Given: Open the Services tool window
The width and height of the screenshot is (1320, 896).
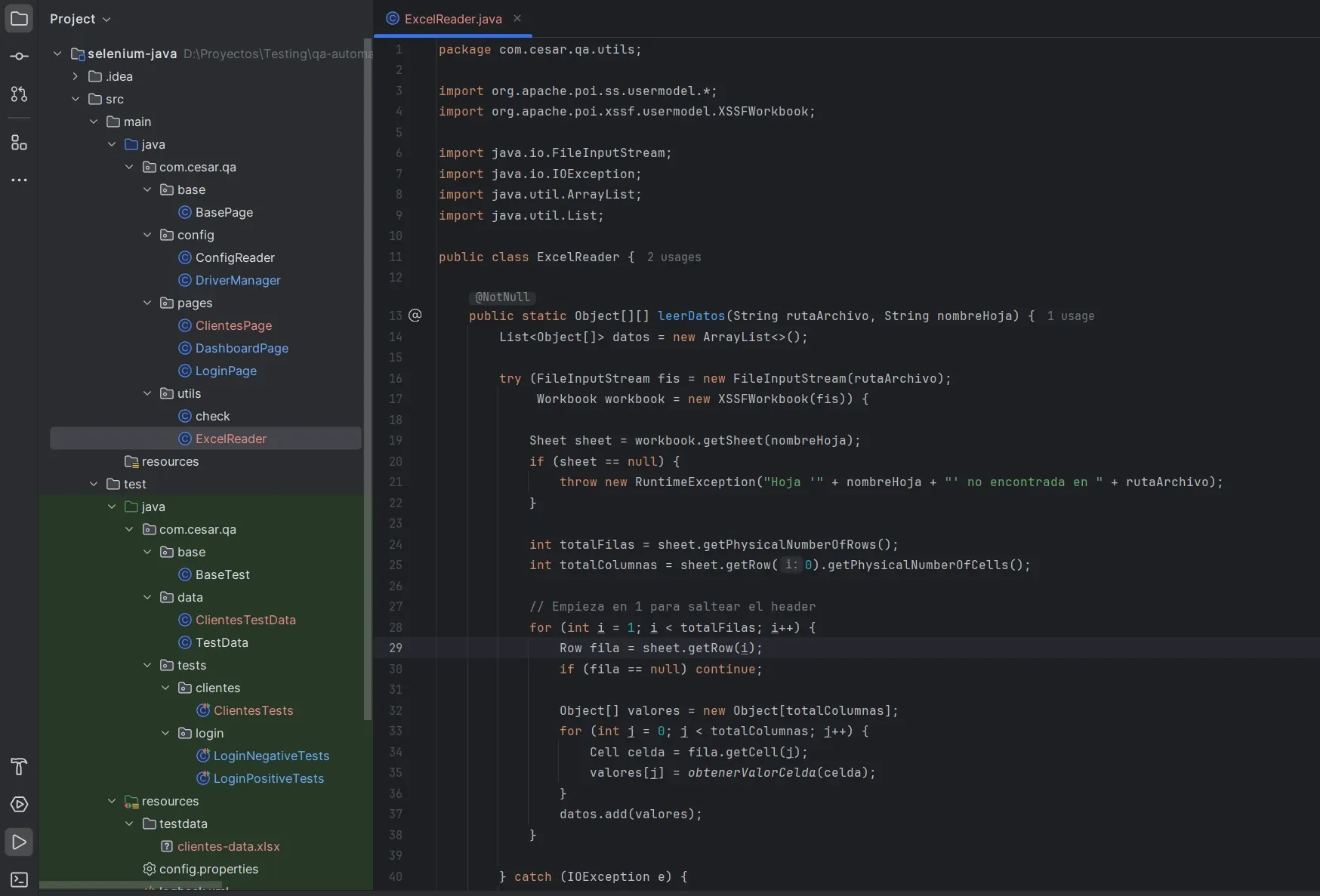Looking at the screenshot, I should 19,805.
